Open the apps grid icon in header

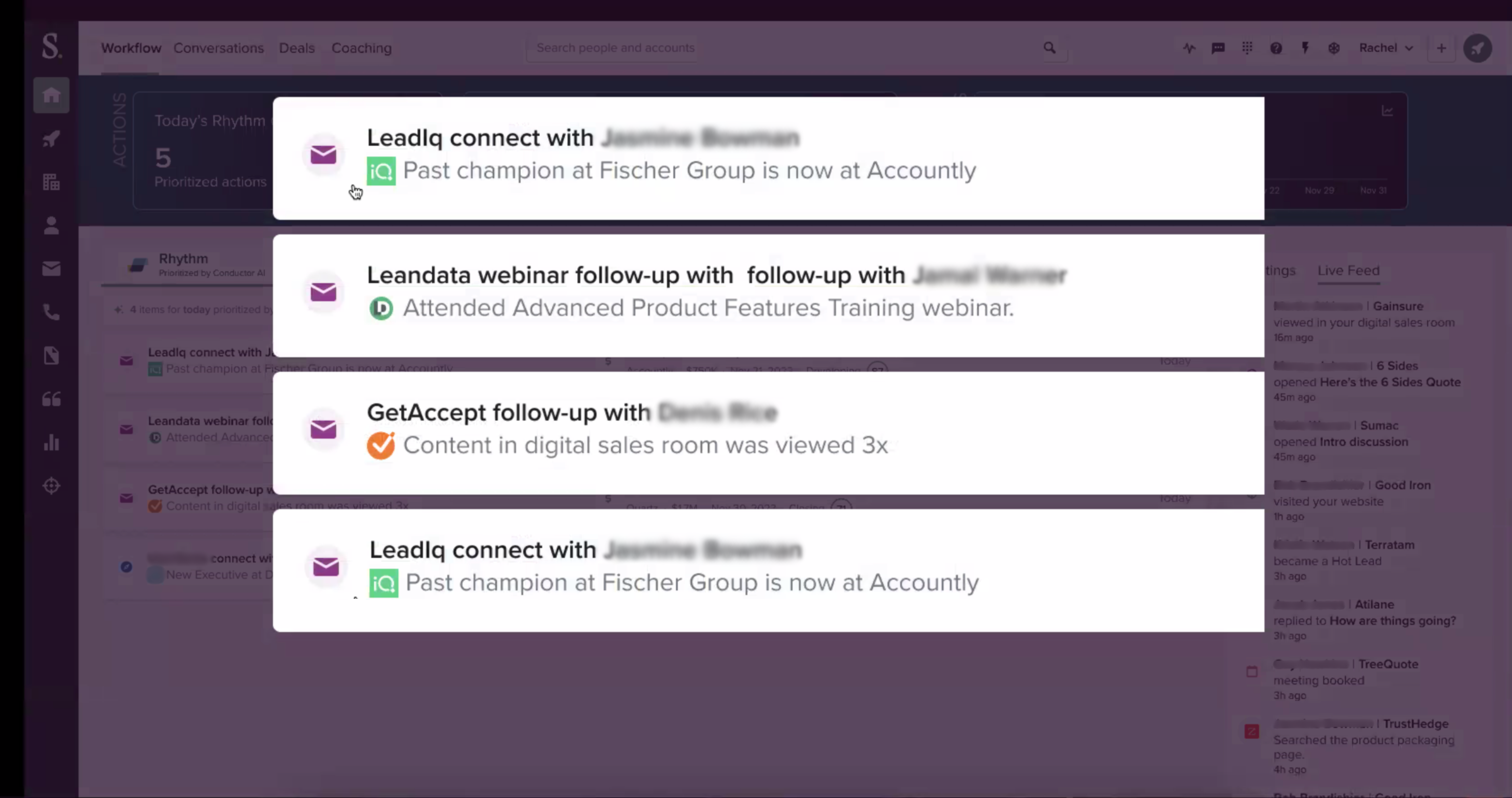tap(1247, 48)
